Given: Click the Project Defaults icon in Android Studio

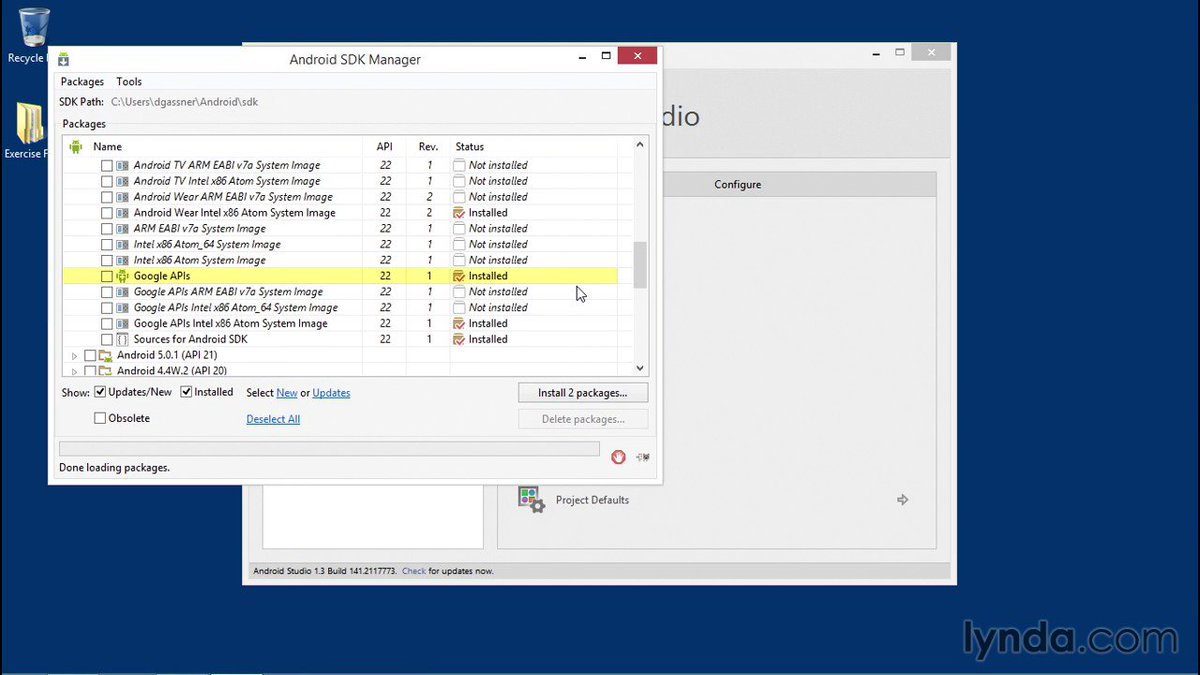Looking at the screenshot, I should [x=531, y=499].
